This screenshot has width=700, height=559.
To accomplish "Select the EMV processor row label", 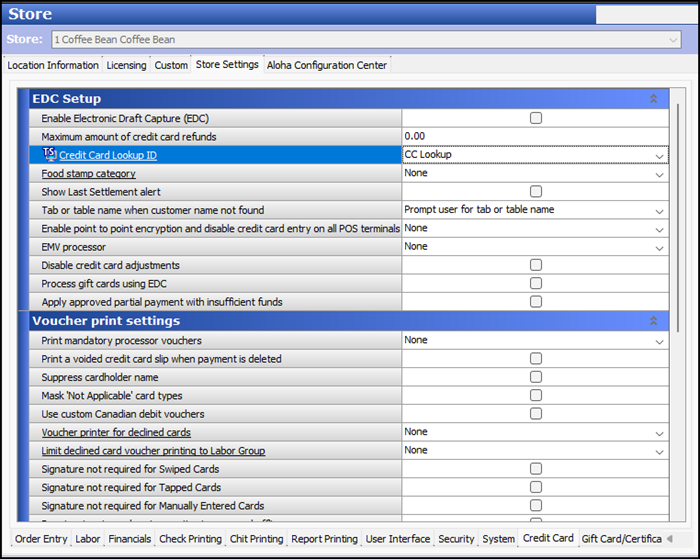I will click(x=74, y=247).
